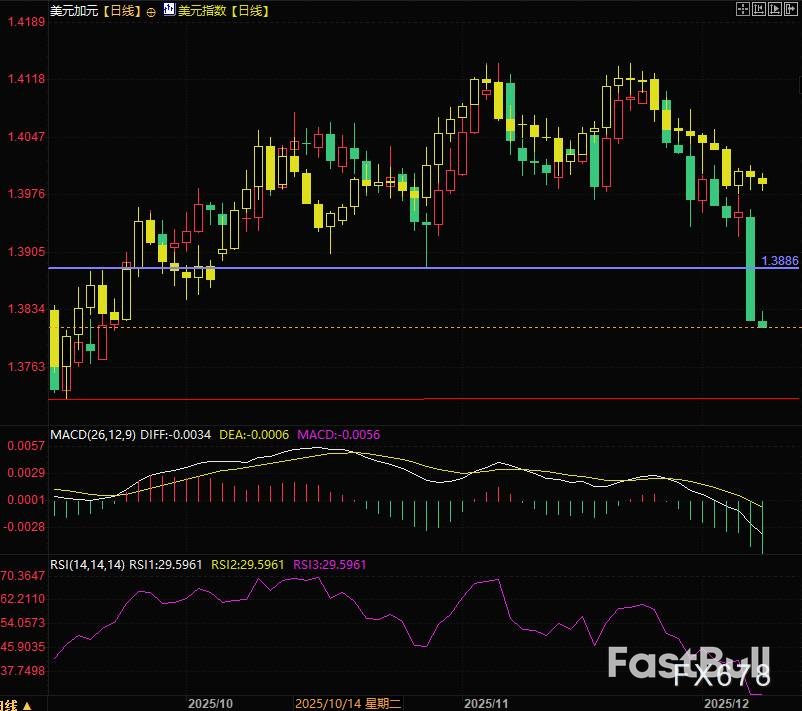Click the blue chart icon before 美元指数
Screen dimensions: 802x711
point(168,11)
